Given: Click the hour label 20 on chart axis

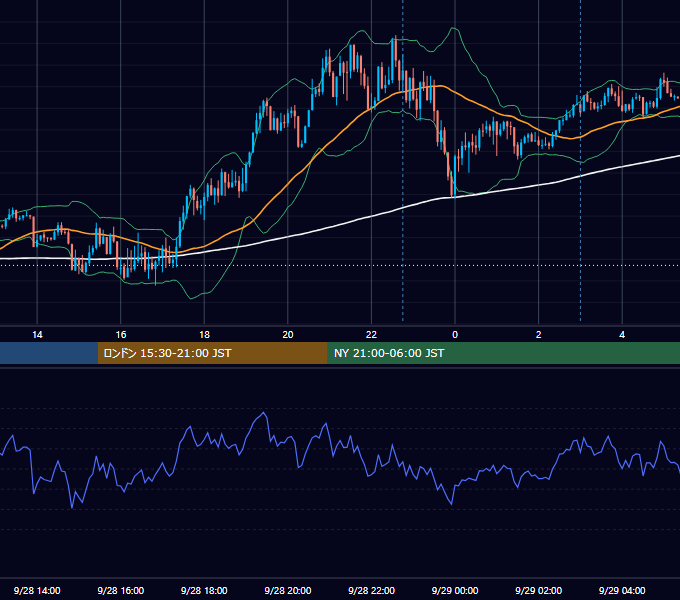Looking at the screenshot, I should tap(288, 335).
